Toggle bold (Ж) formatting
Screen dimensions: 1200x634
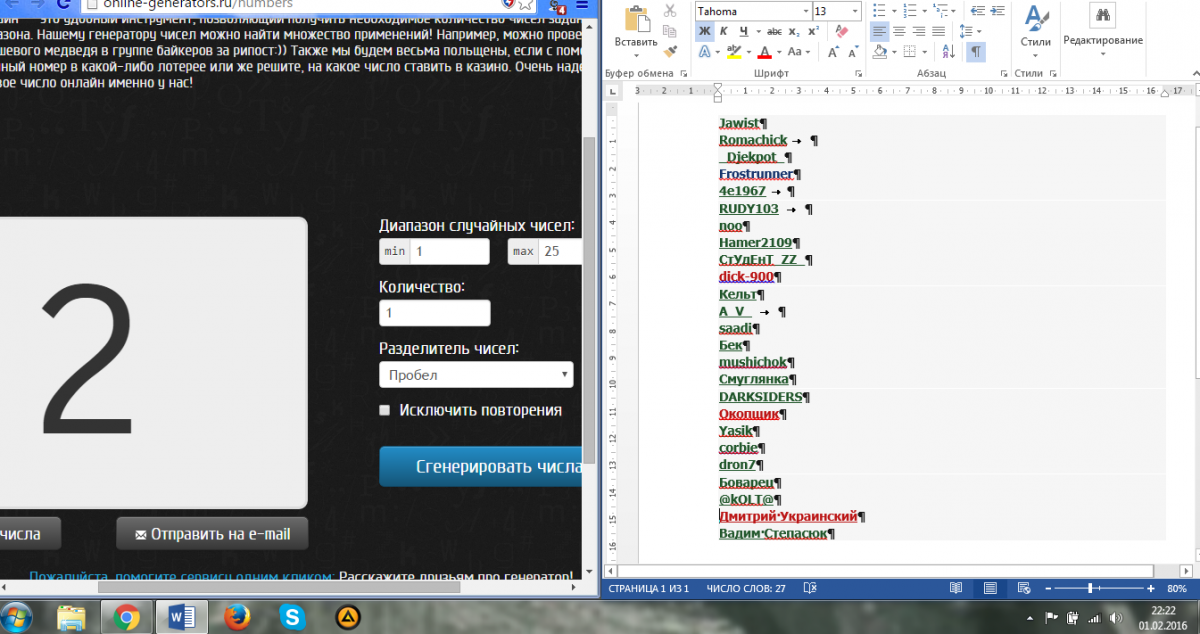pos(705,31)
